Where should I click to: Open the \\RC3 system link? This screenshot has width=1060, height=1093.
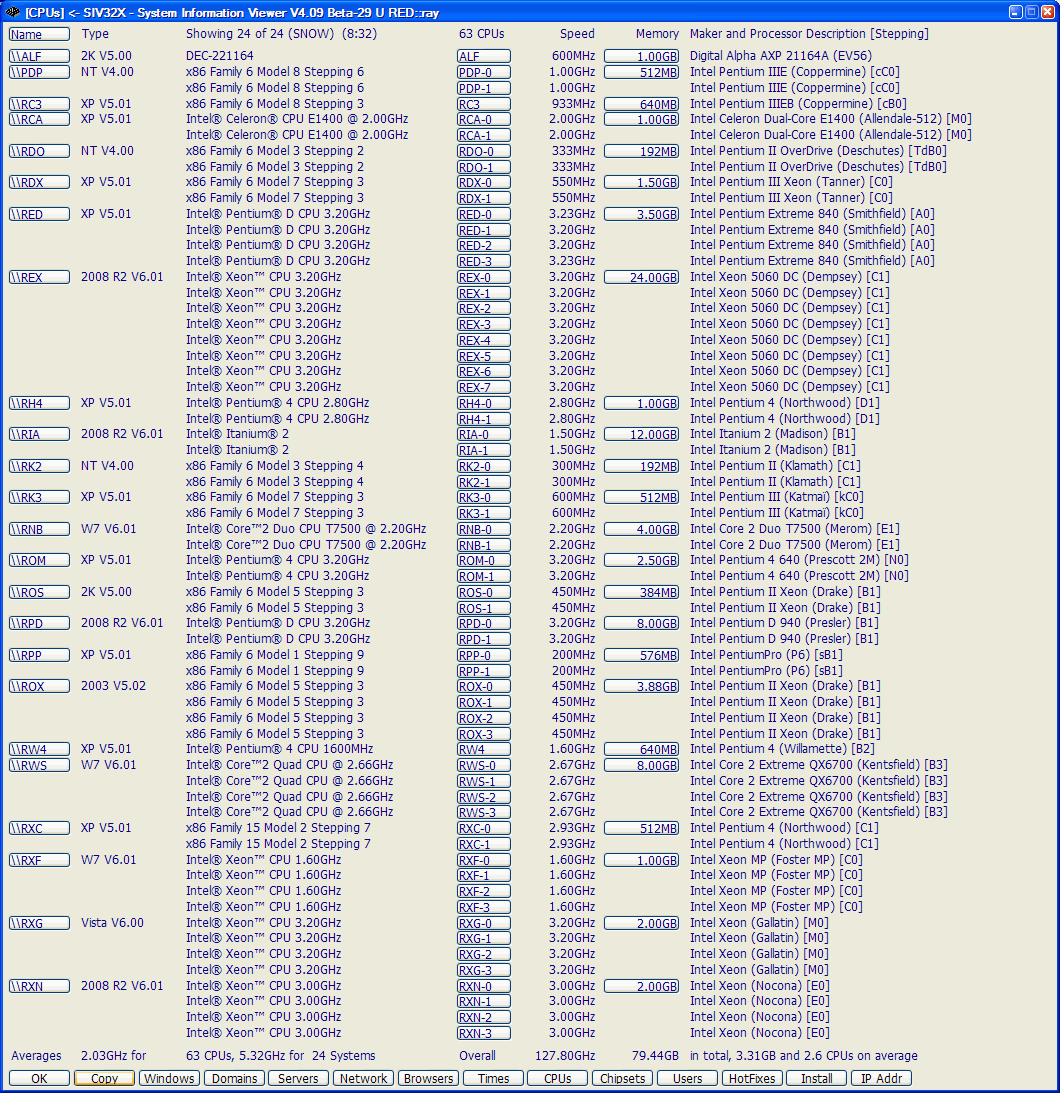pos(39,104)
